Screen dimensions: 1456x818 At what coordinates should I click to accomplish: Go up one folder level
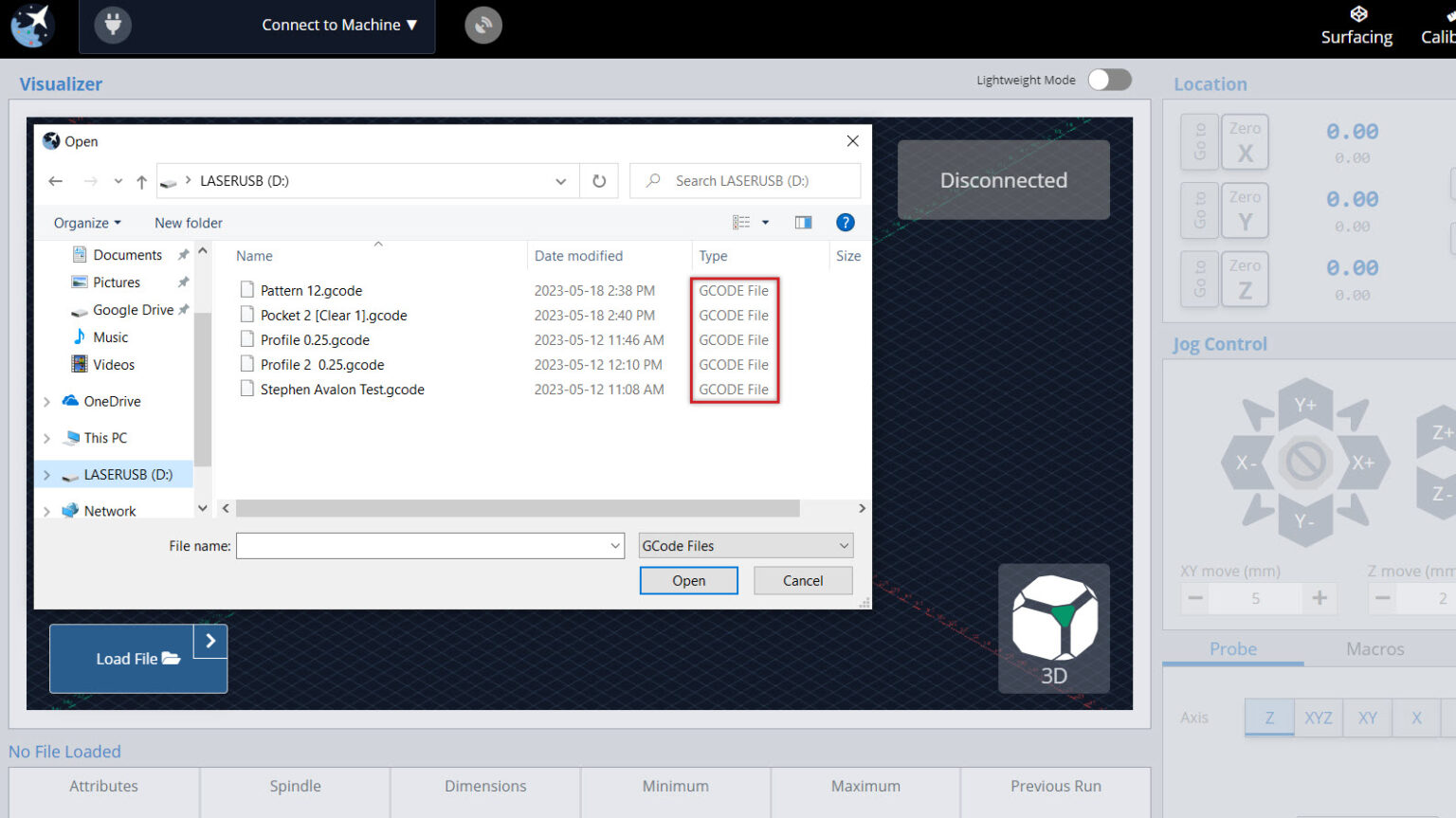[141, 181]
